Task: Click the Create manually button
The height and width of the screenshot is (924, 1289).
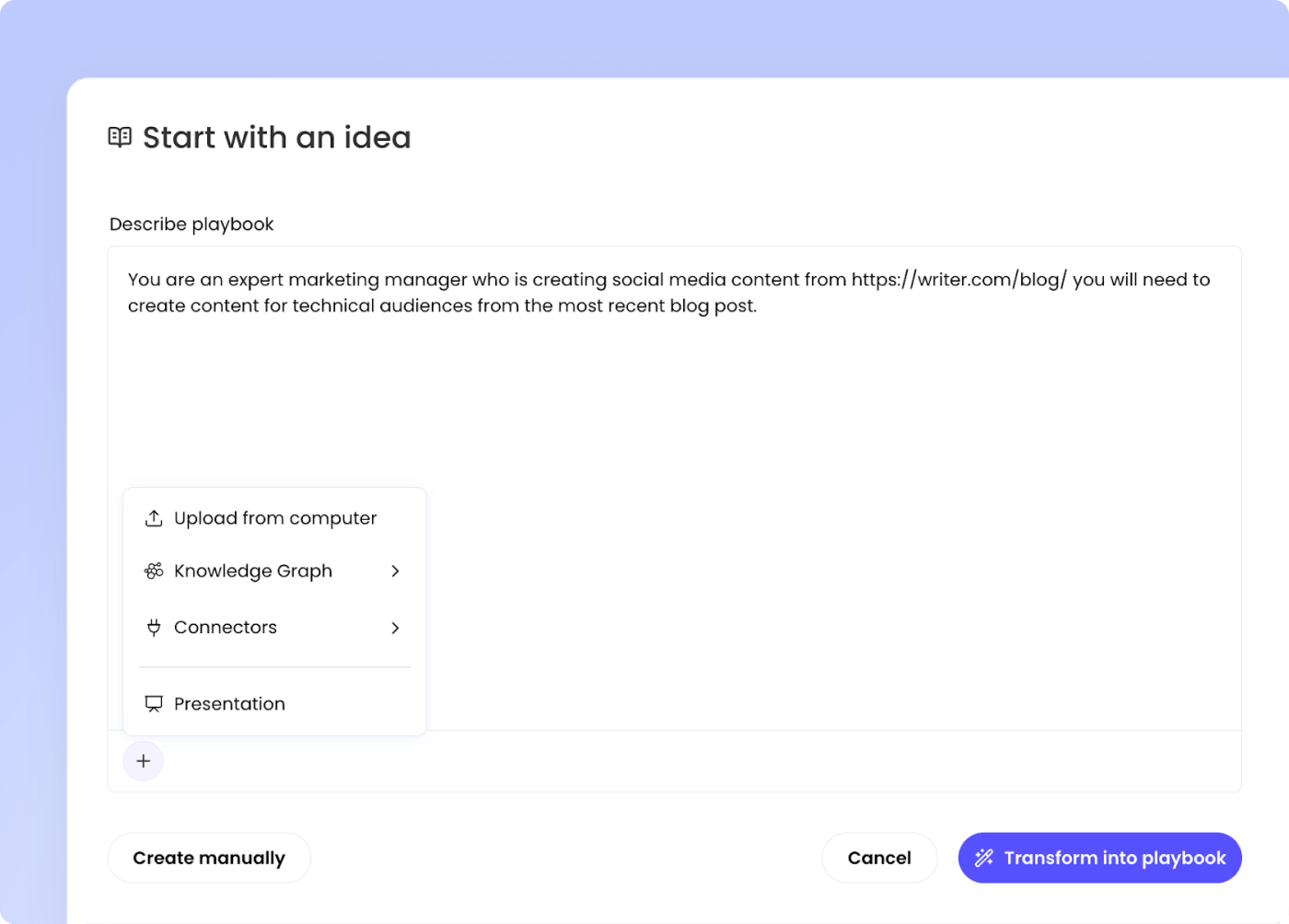Action: (209, 858)
